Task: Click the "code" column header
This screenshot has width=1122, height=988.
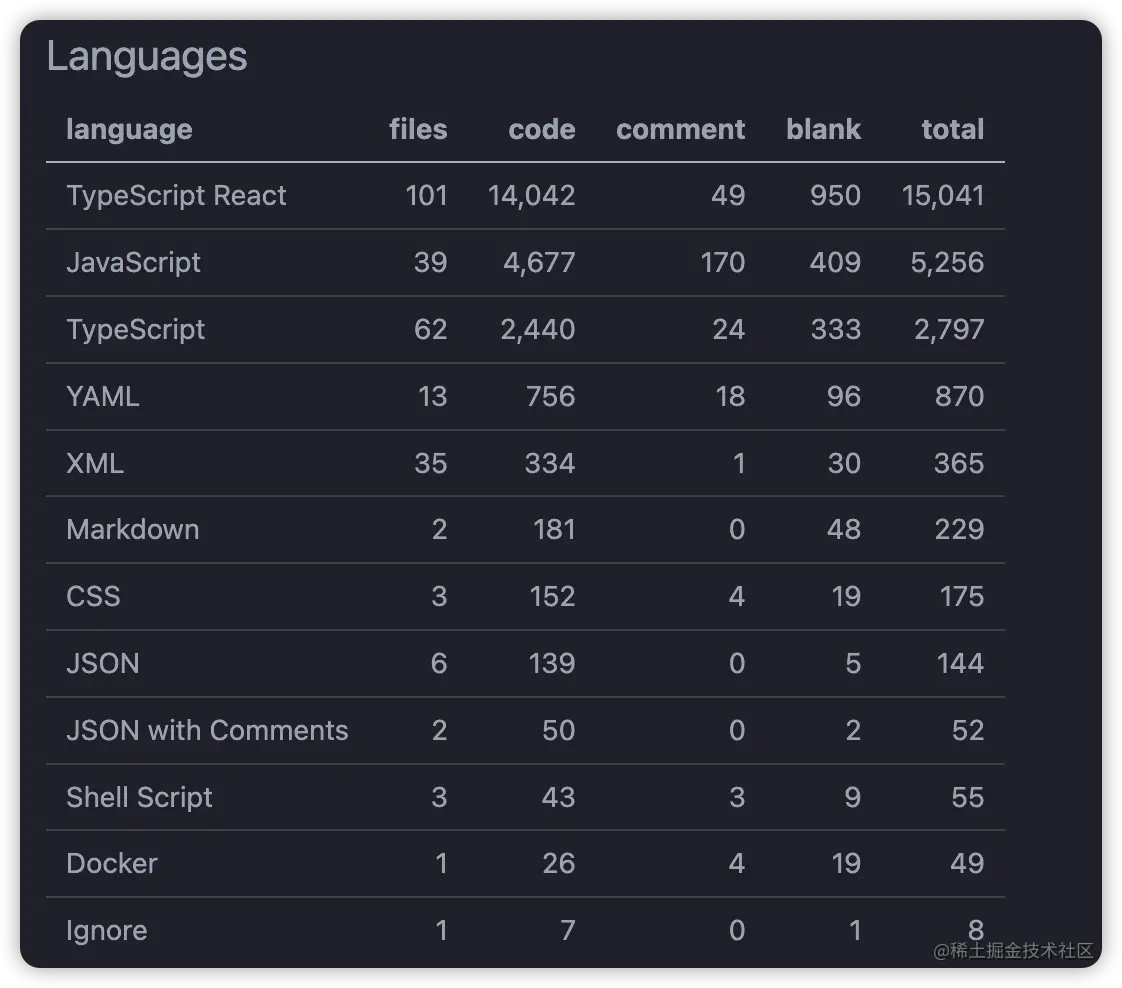Action: tap(541, 129)
